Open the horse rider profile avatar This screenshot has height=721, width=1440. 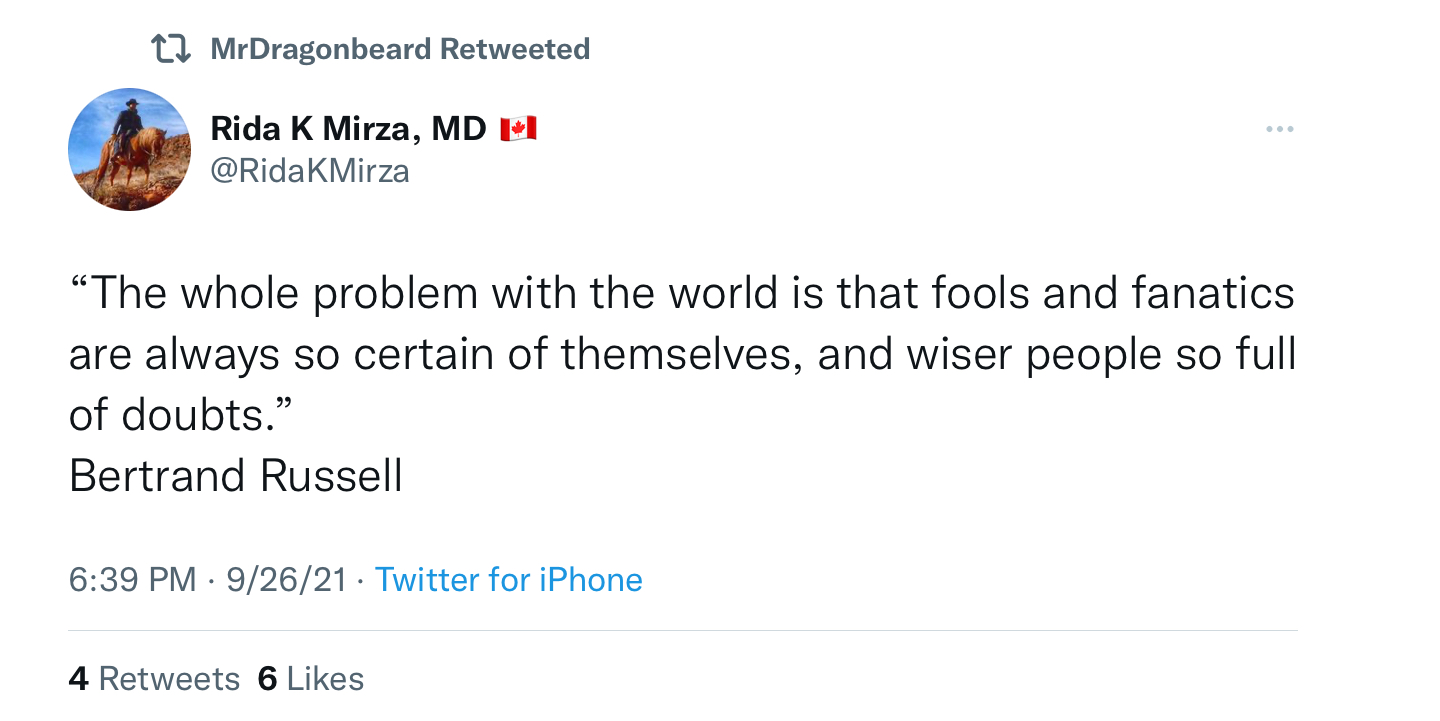tap(129, 149)
